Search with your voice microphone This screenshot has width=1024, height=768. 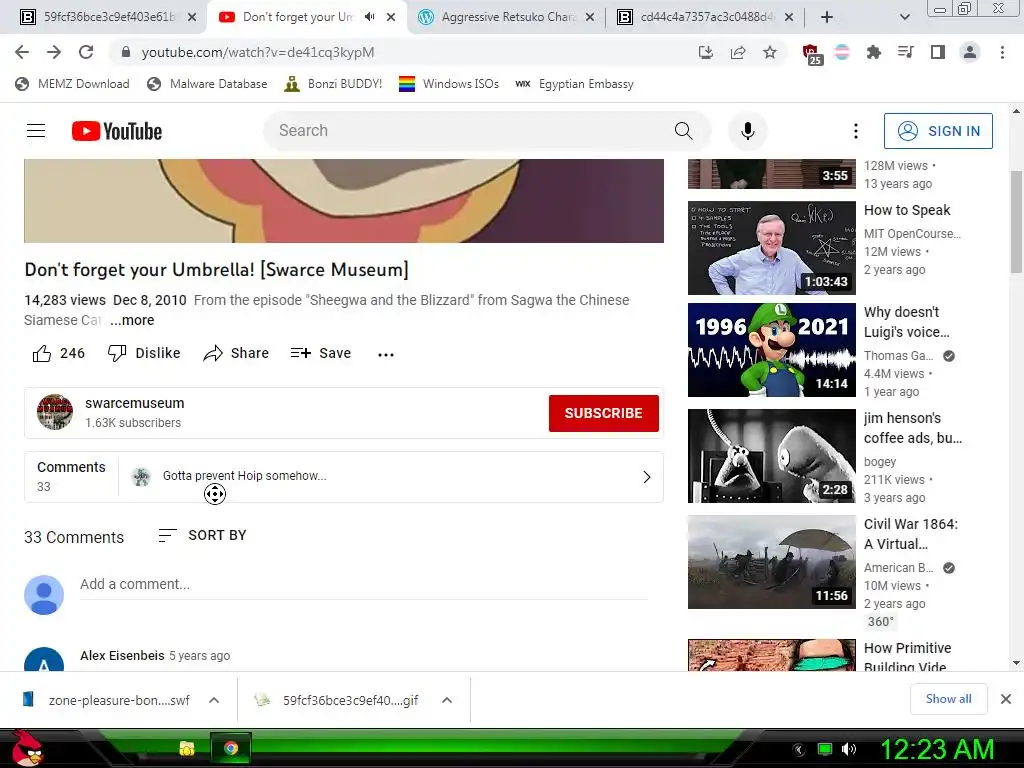coord(748,131)
